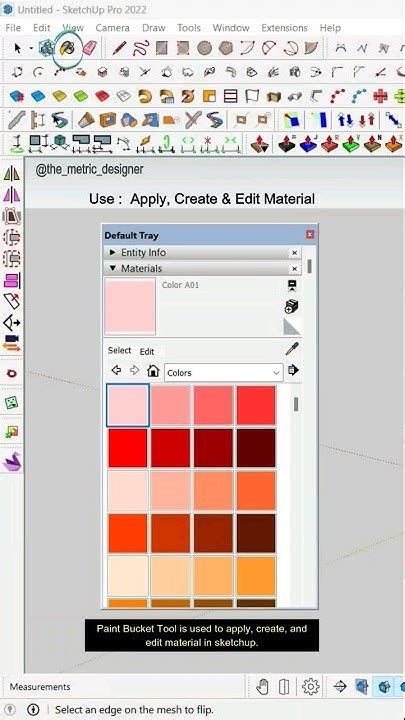This screenshot has width=405, height=720.
Task: Close the Entity Info panel with its x
Action: tap(294, 253)
